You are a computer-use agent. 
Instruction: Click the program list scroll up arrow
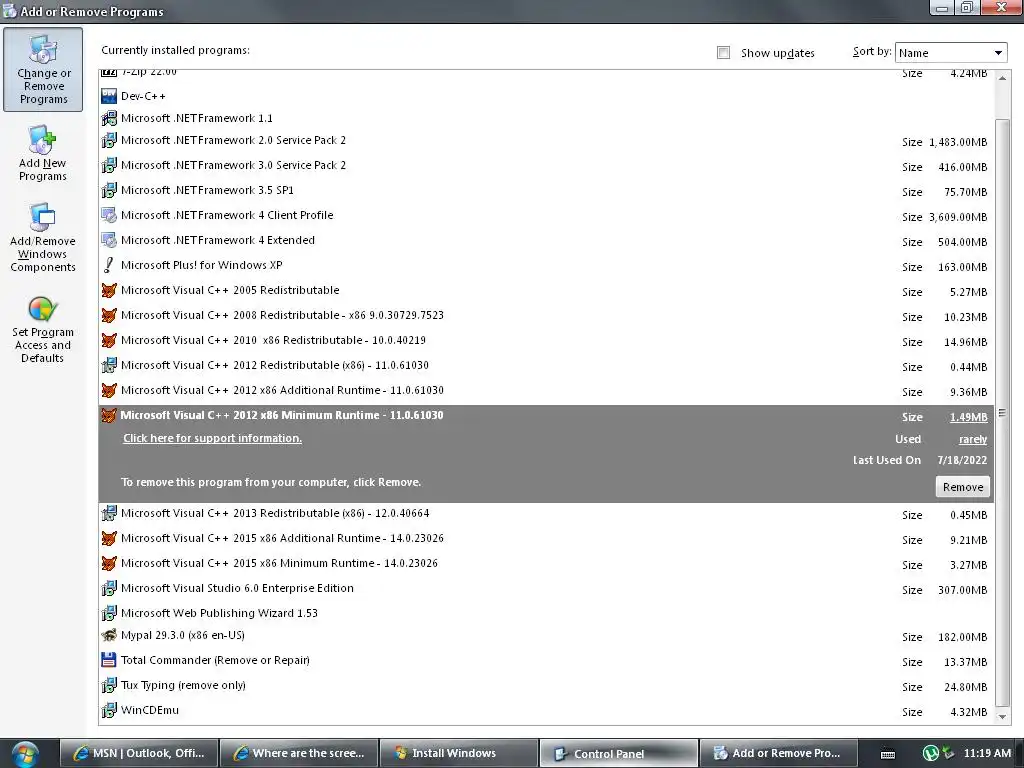coord(1002,78)
